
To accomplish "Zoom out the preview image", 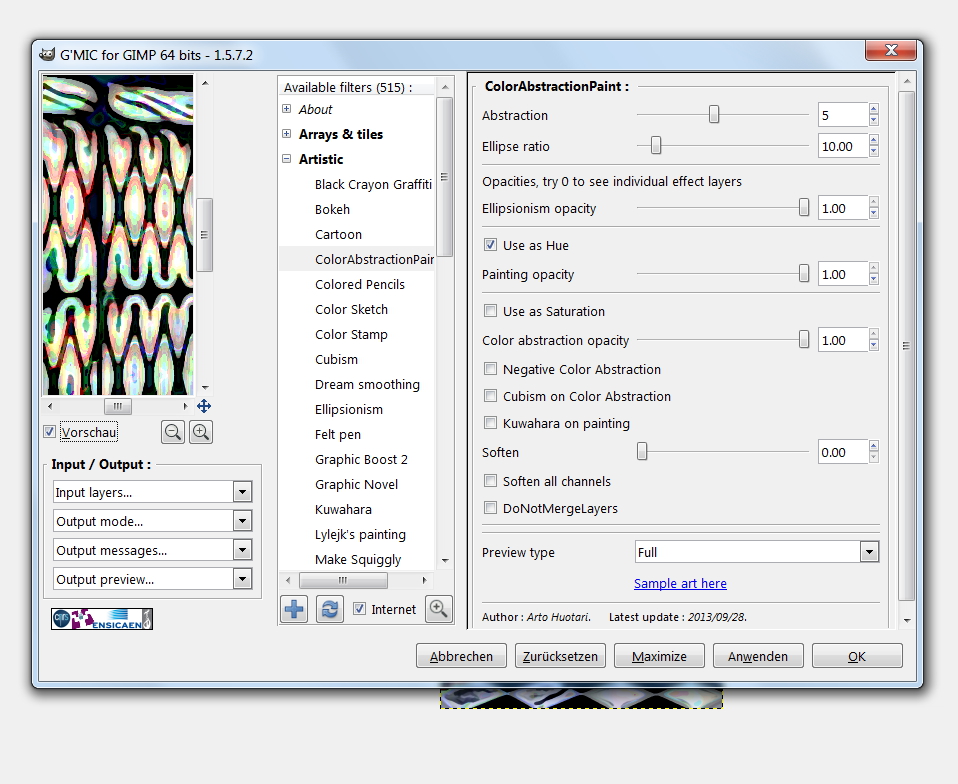I will click(173, 433).
